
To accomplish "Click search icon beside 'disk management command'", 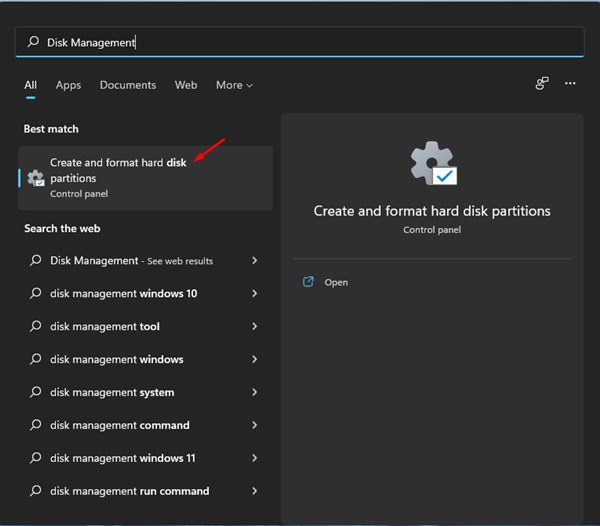I will click(36, 425).
